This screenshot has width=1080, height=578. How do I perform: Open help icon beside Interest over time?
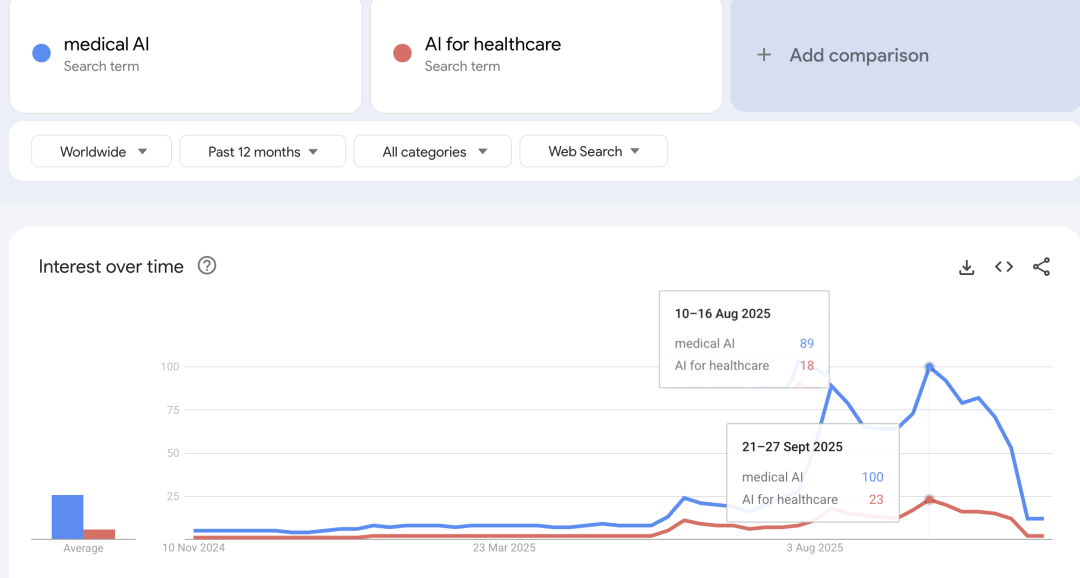(x=207, y=266)
